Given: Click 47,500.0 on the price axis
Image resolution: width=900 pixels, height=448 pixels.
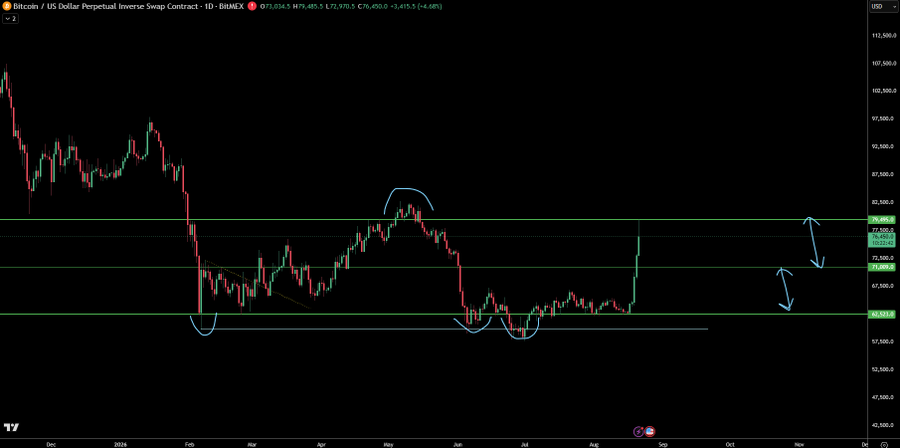Looking at the screenshot, I should tap(885, 397).
